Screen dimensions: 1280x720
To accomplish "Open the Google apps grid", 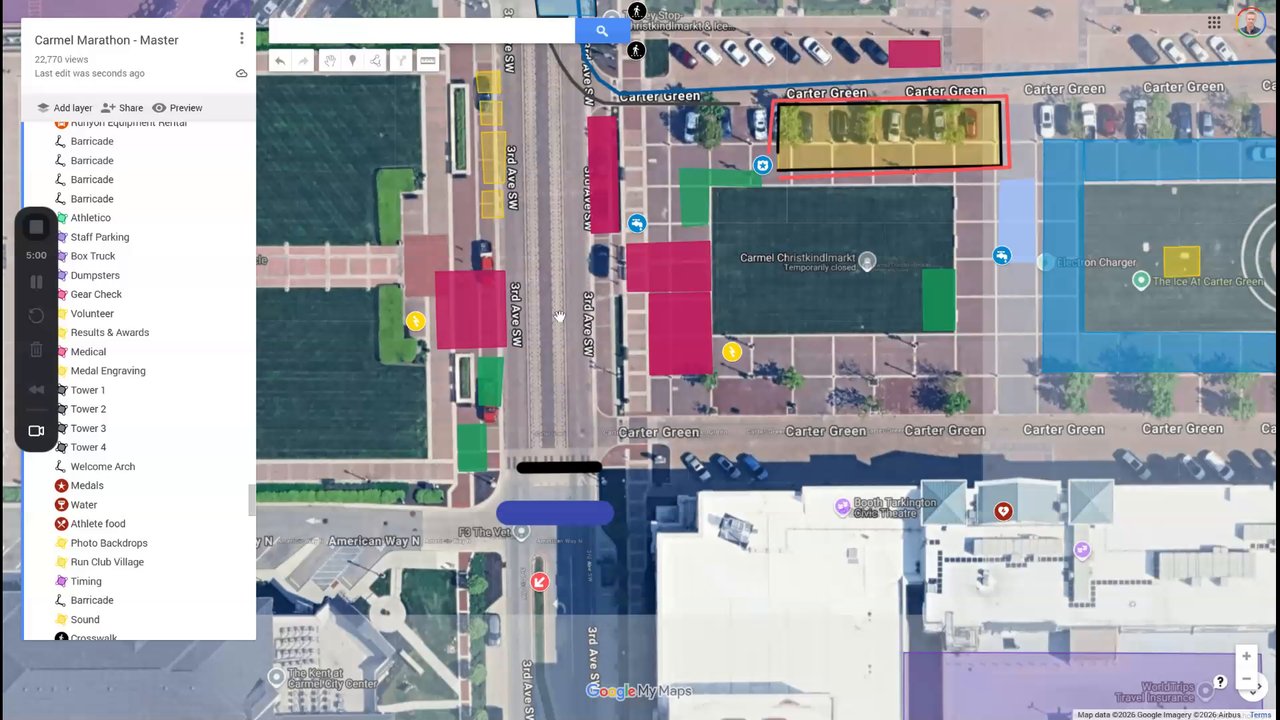I will [1214, 22].
